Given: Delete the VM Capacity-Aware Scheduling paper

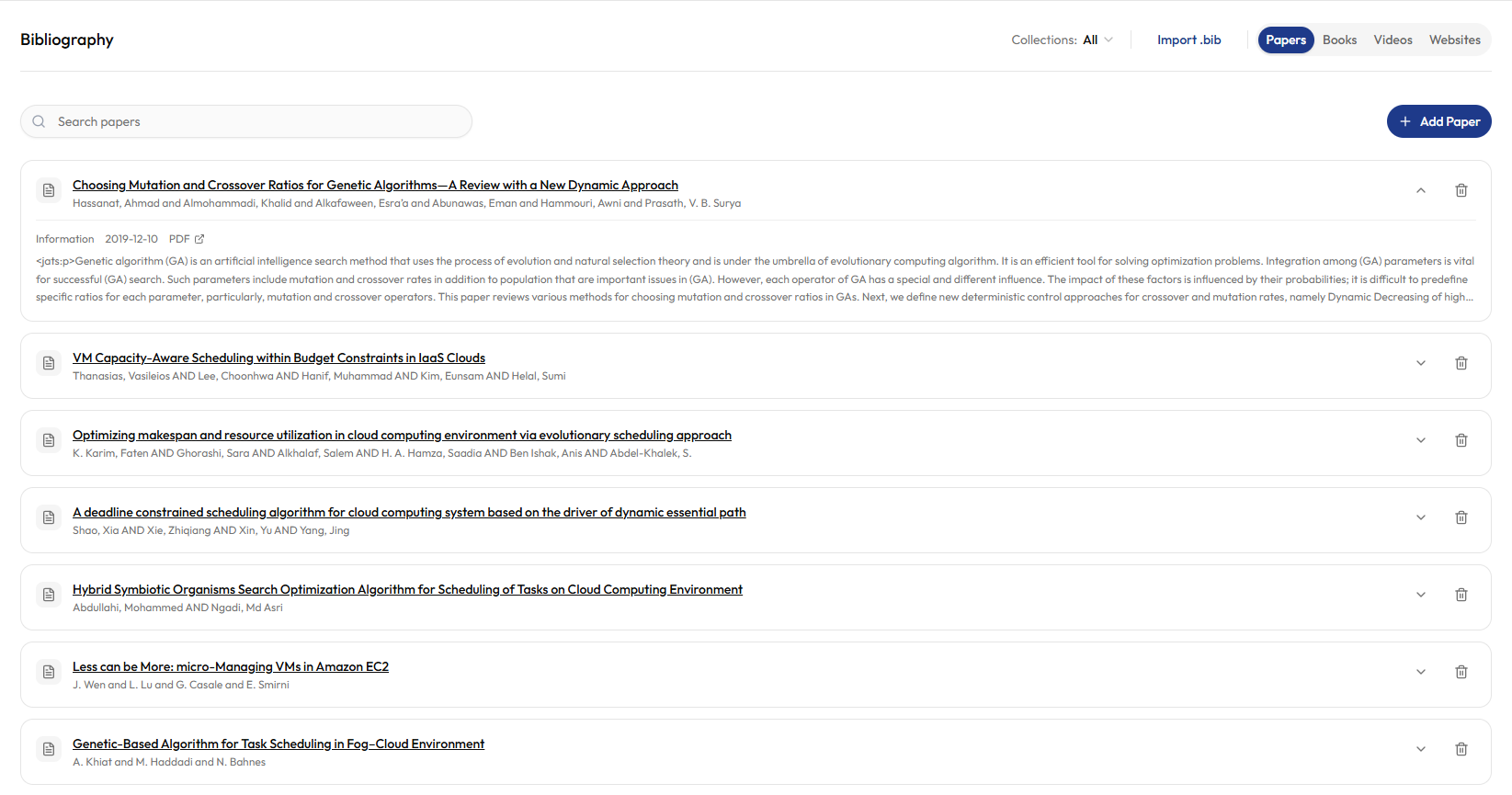Looking at the screenshot, I should [x=1461, y=363].
